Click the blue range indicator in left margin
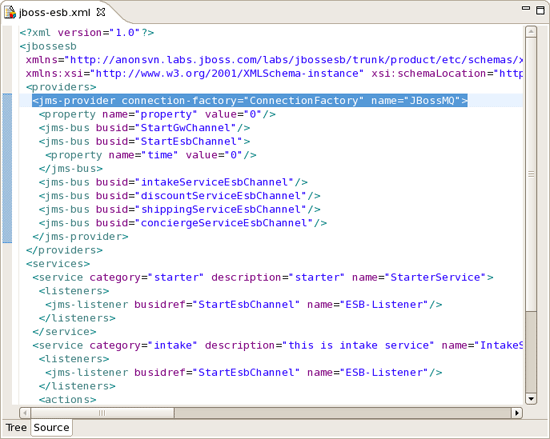Viewport: 550px width, 439px height. pyautogui.click(x=7, y=168)
